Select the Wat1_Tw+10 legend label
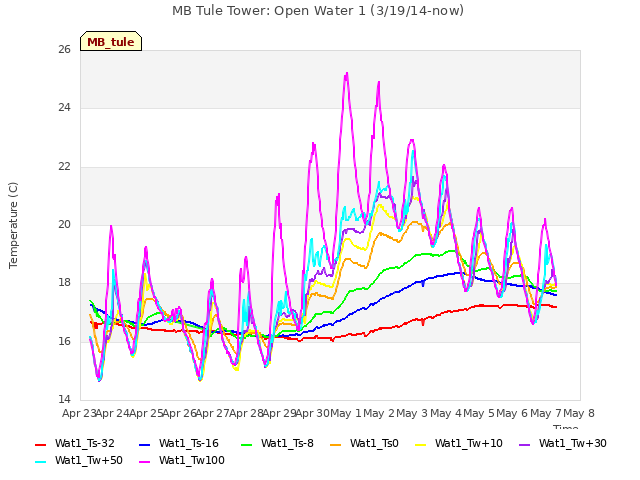Viewport: 640px width, 480px height. coord(469,444)
